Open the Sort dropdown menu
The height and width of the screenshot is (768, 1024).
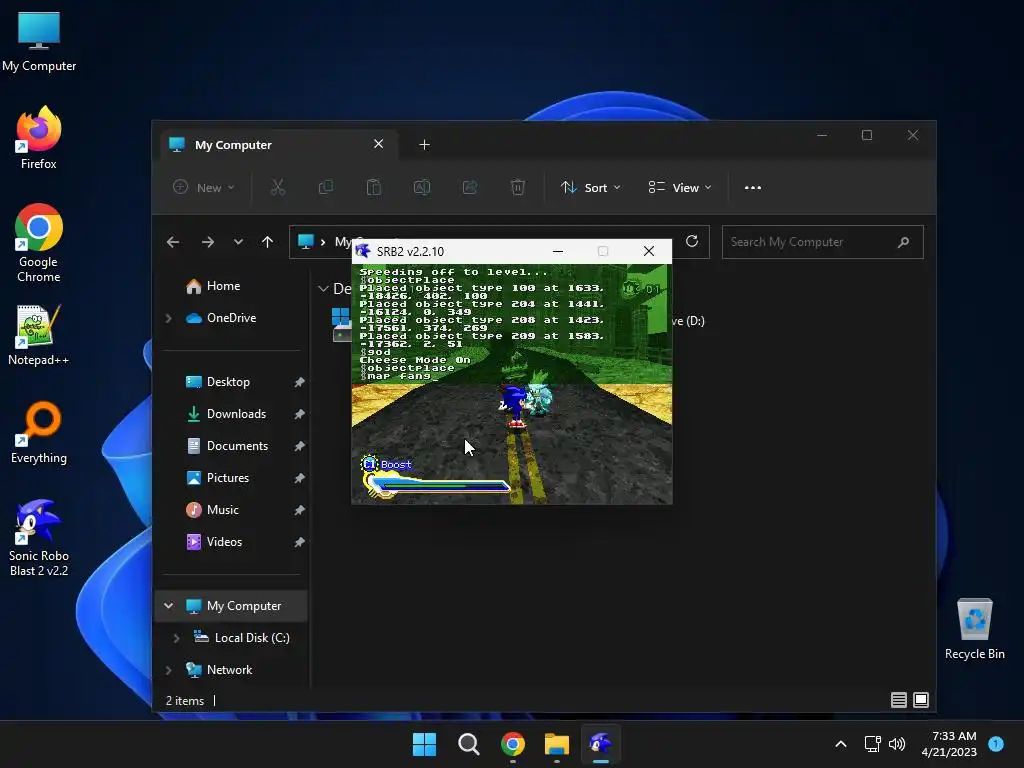[x=591, y=187]
